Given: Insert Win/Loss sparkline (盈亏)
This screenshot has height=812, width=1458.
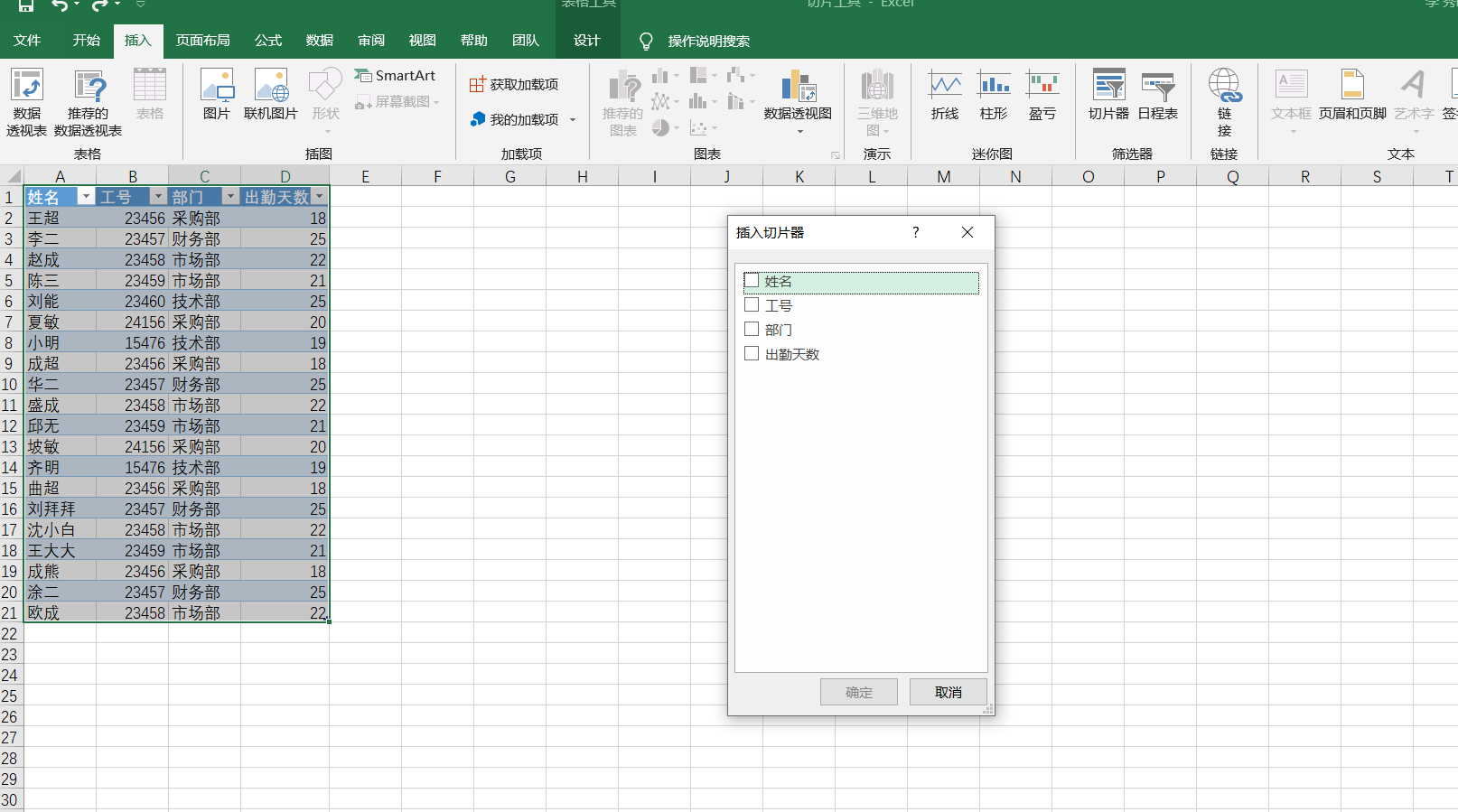Looking at the screenshot, I should pyautogui.click(x=1042, y=95).
